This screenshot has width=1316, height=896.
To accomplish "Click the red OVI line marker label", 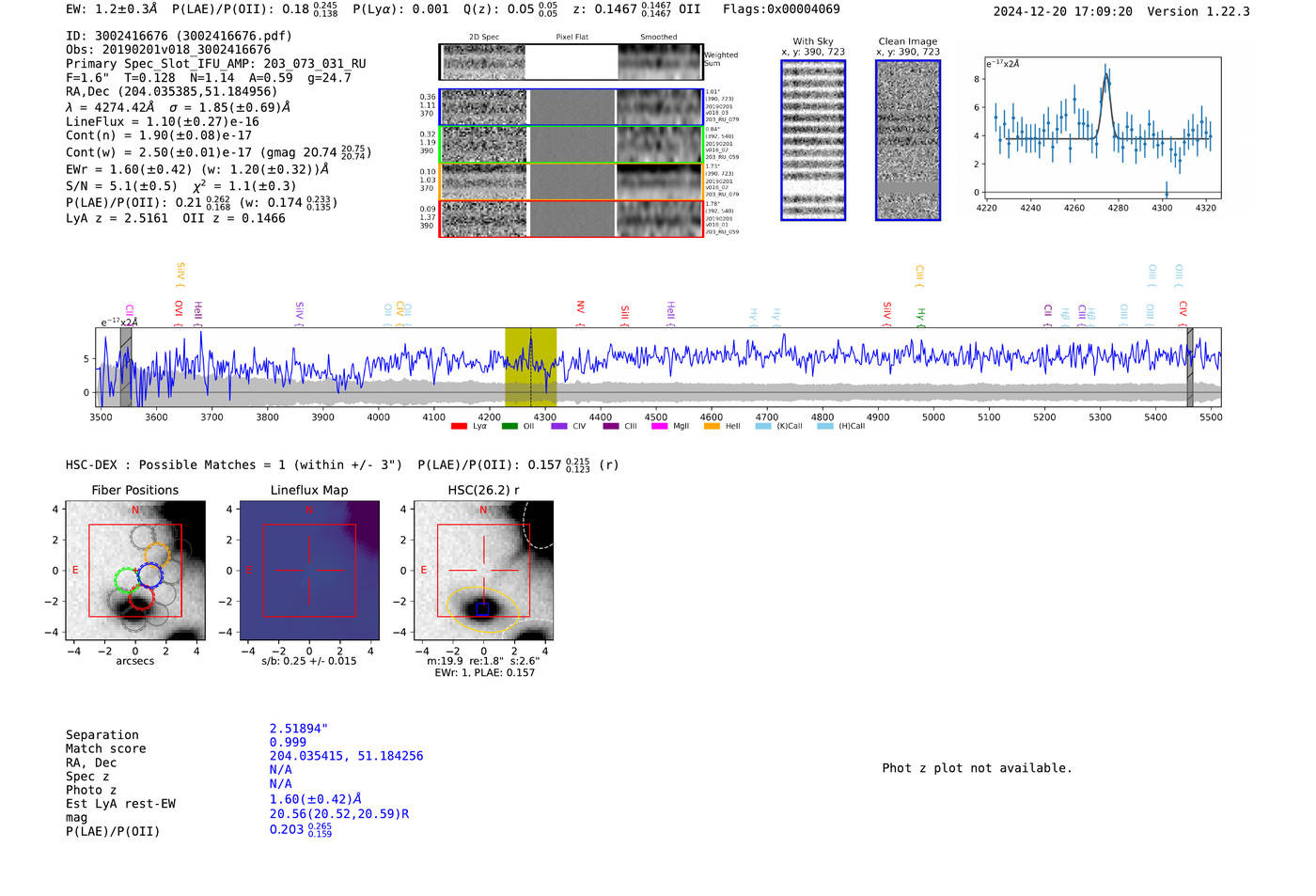I will click(x=179, y=308).
